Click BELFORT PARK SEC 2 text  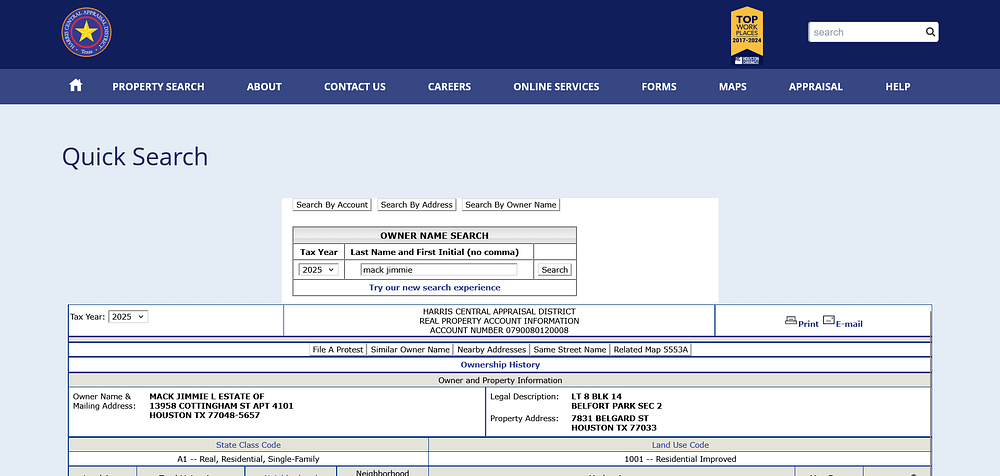click(x=617, y=406)
